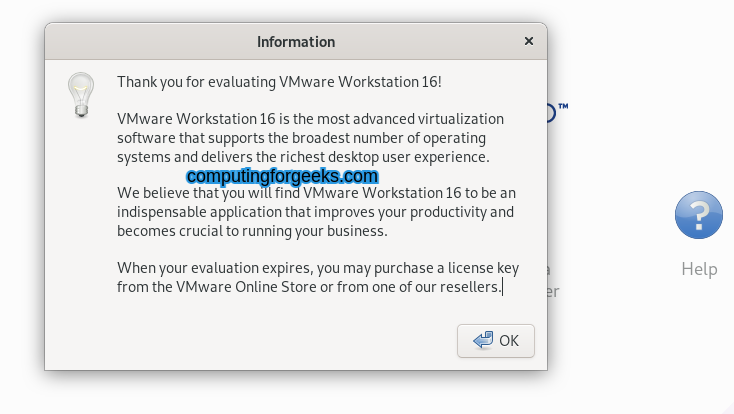Open Help via the question mark icon
Viewport: 734px width, 414px height.
pos(699,215)
